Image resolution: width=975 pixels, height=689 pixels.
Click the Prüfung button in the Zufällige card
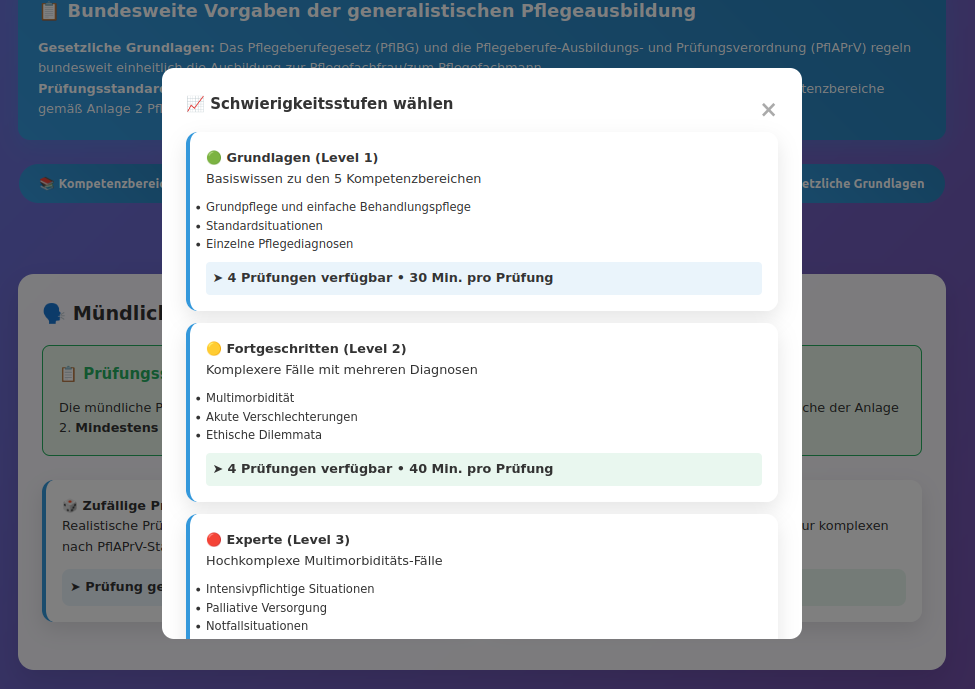coord(112,587)
